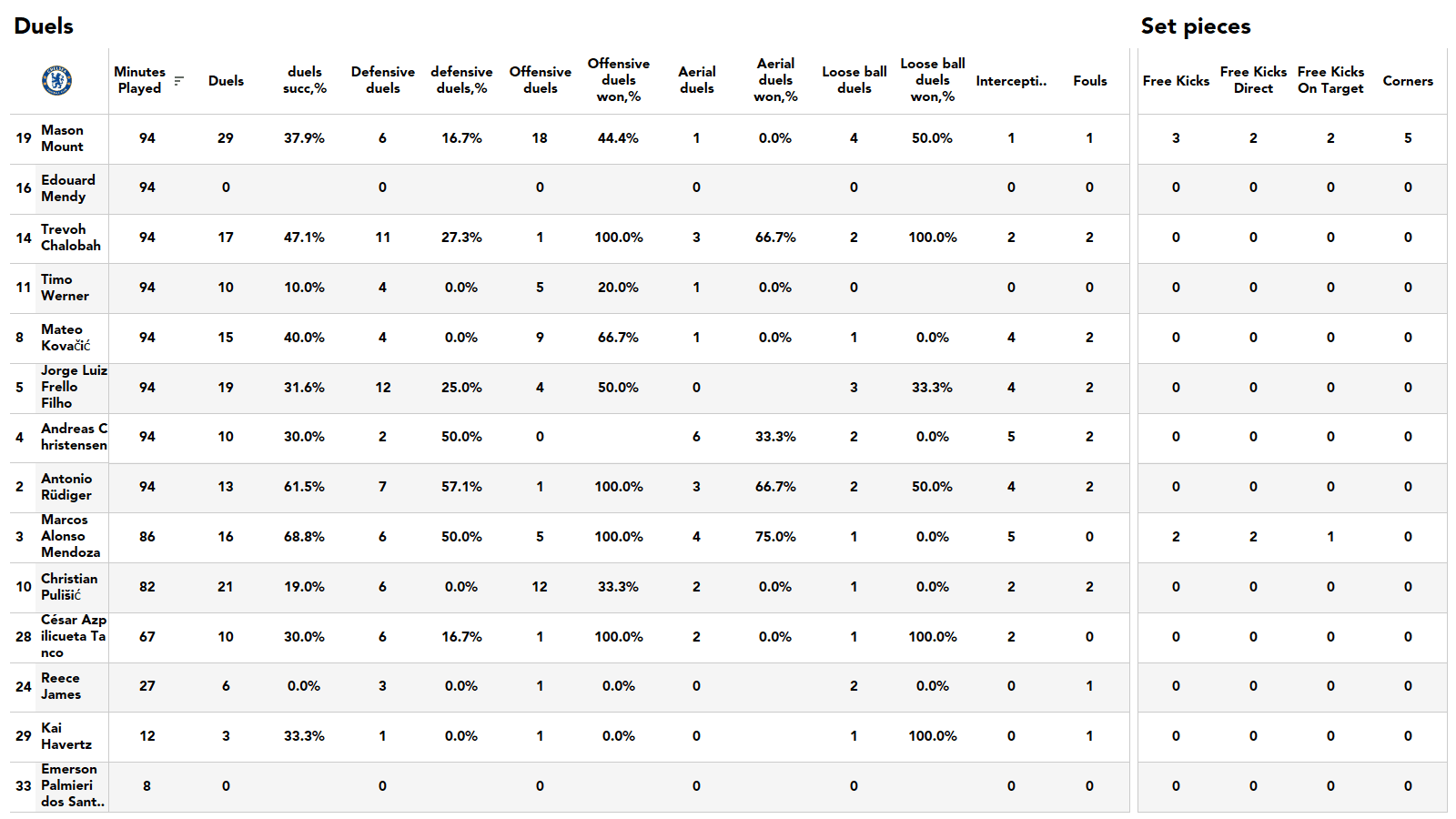Select player Jorge Luiz Frello Filho
The width and height of the screenshot is (1456, 819).
[x=74, y=387]
